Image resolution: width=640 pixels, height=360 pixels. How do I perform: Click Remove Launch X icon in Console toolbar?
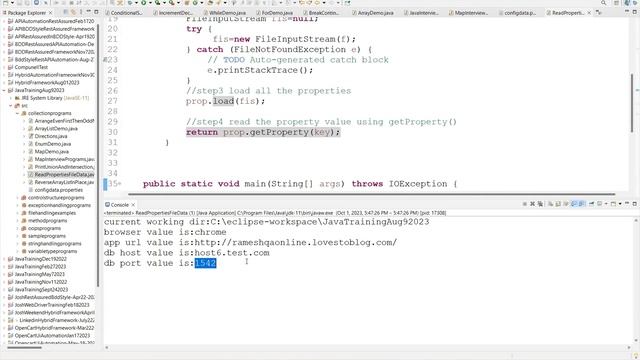pos(532,204)
